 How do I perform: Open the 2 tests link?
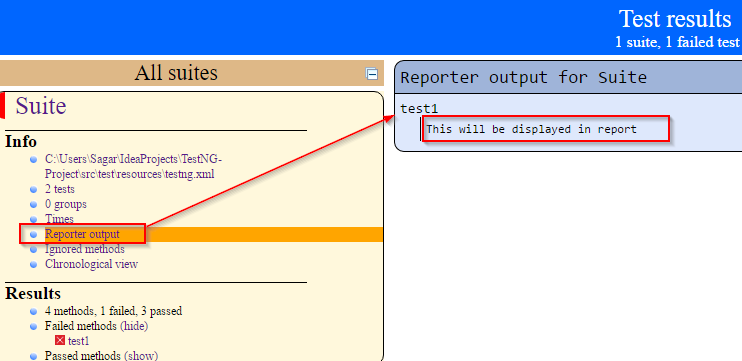pos(60,189)
